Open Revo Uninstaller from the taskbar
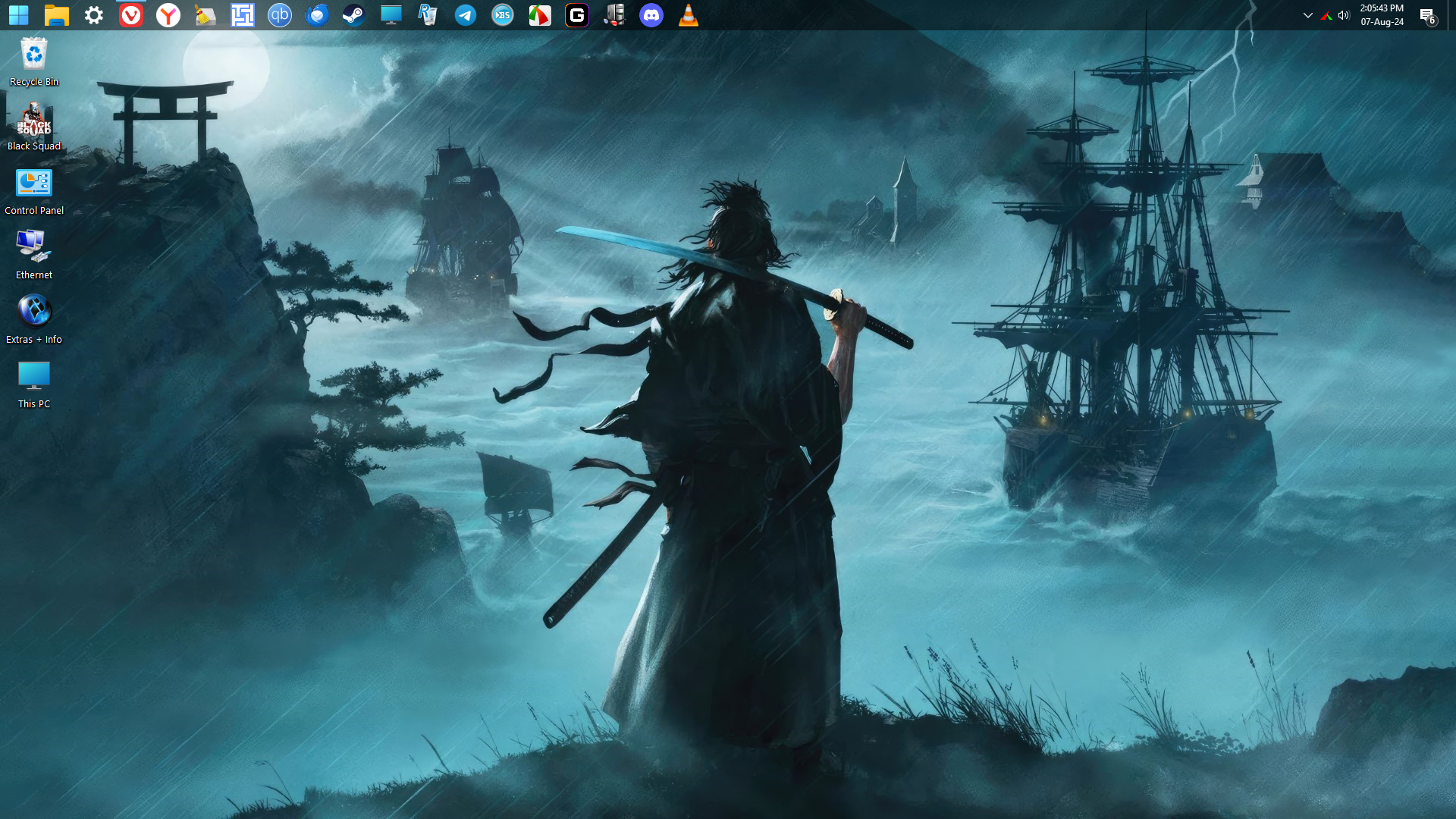Viewport: 1456px width, 819px height. tap(428, 15)
